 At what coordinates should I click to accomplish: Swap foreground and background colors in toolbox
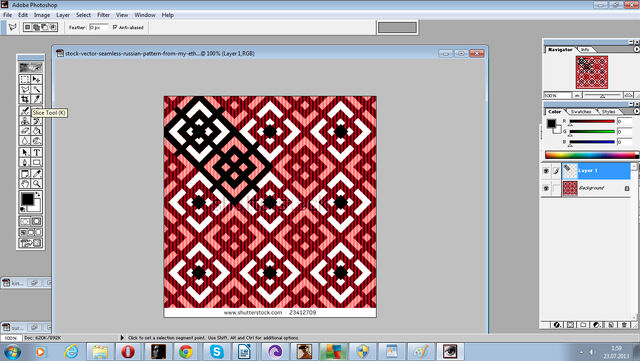(x=38, y=194)
